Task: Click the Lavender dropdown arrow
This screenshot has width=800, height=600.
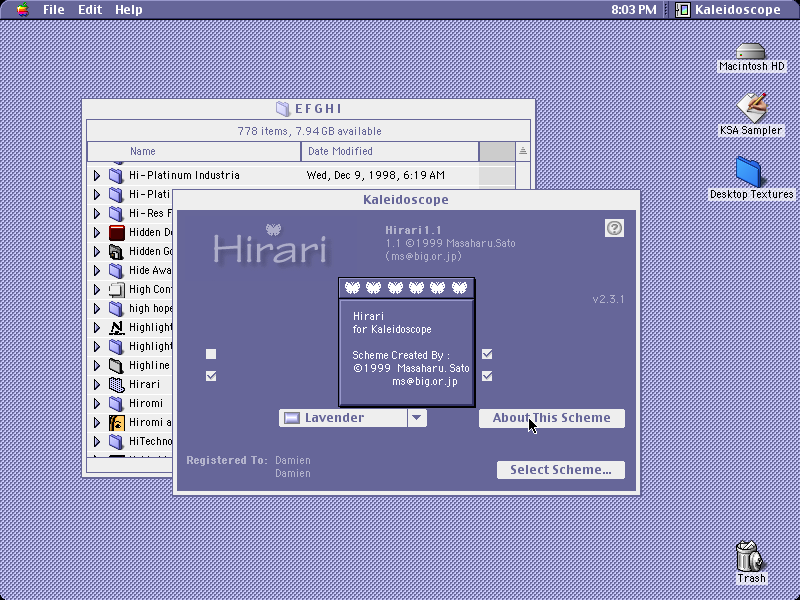Action: click(x=417, y=418)
